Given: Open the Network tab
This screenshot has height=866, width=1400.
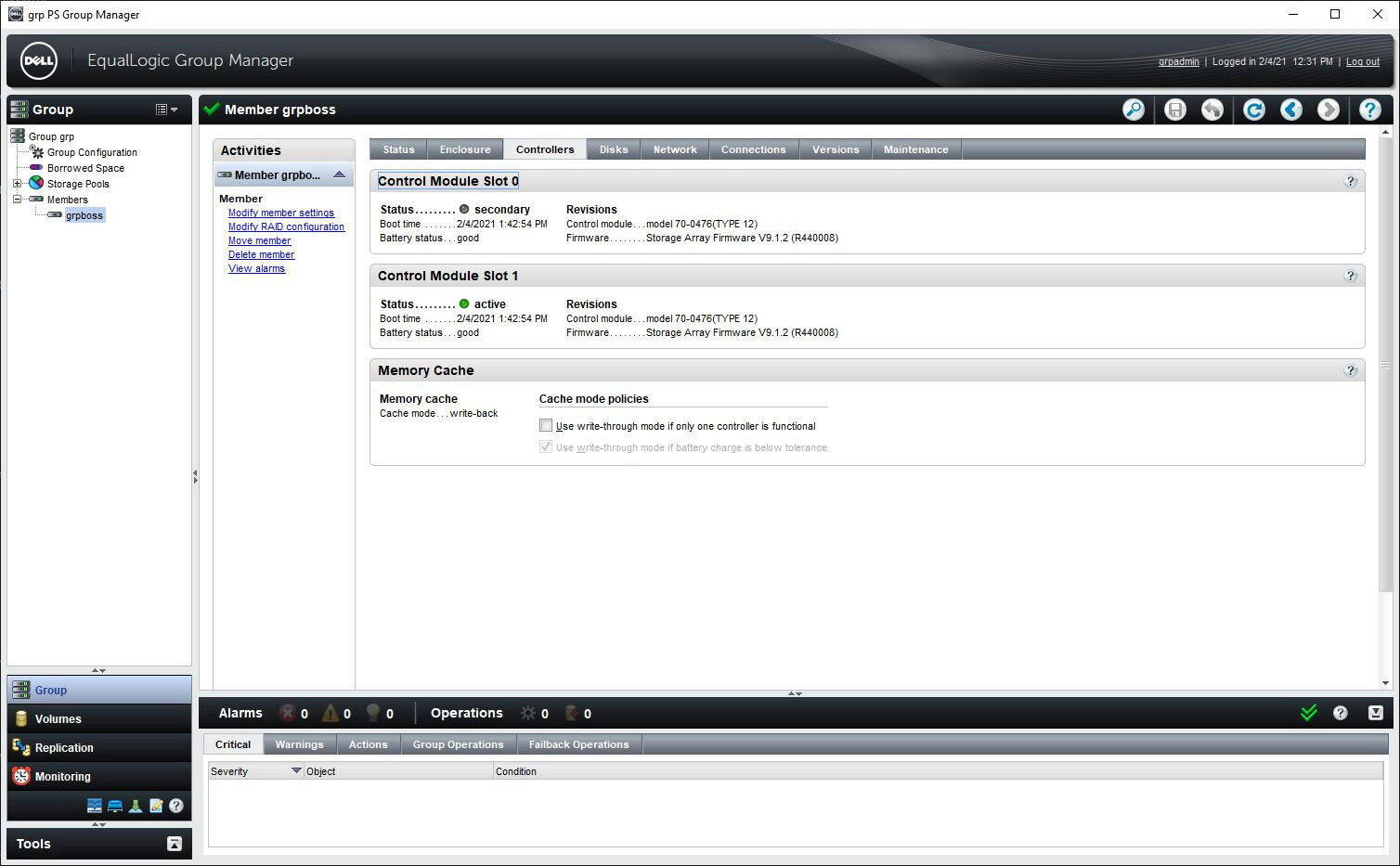Looking at the screenshot, I should pyautogui.click(x=675, y=149).
